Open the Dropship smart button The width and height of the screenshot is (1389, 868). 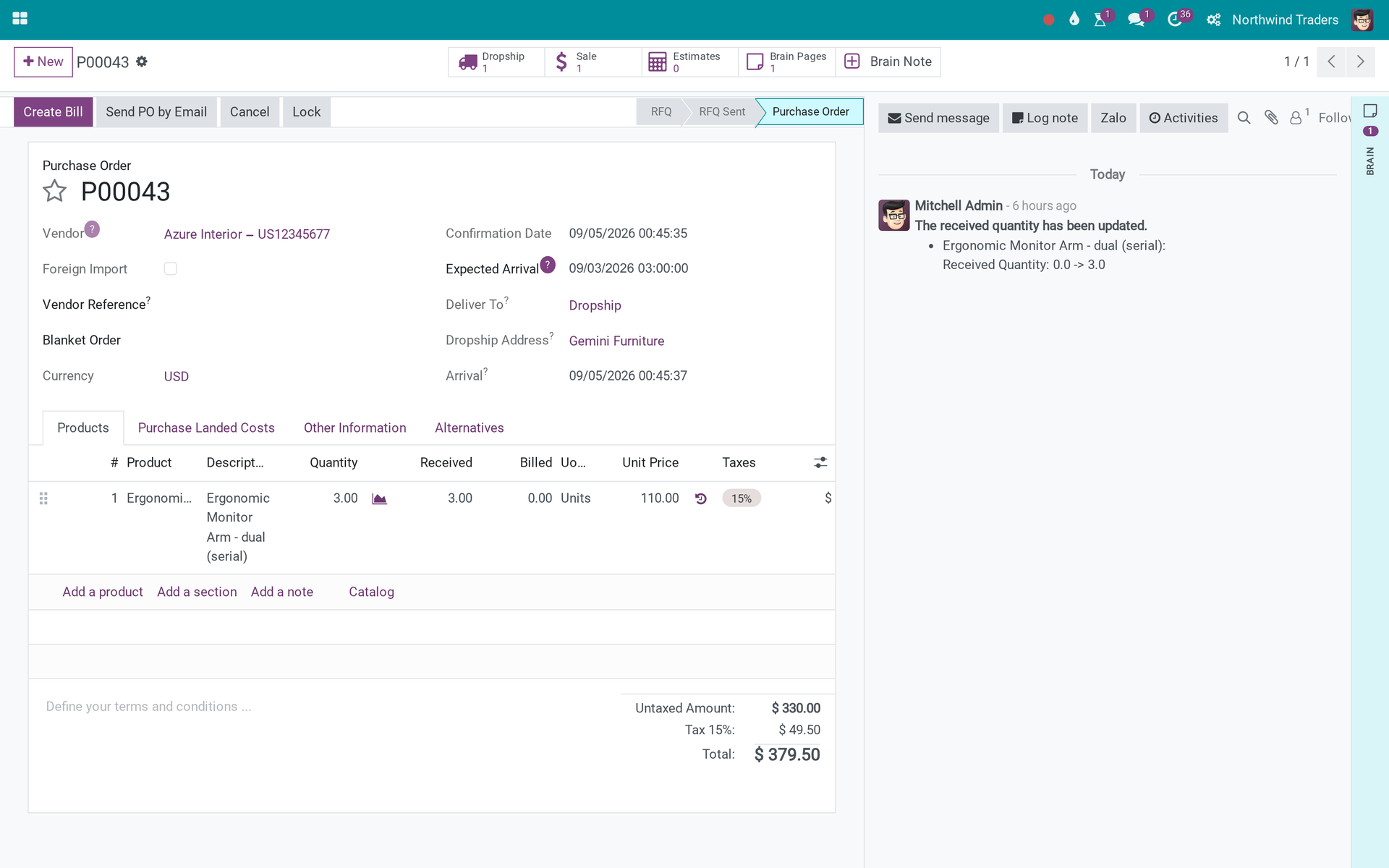(x=496, y=62)
